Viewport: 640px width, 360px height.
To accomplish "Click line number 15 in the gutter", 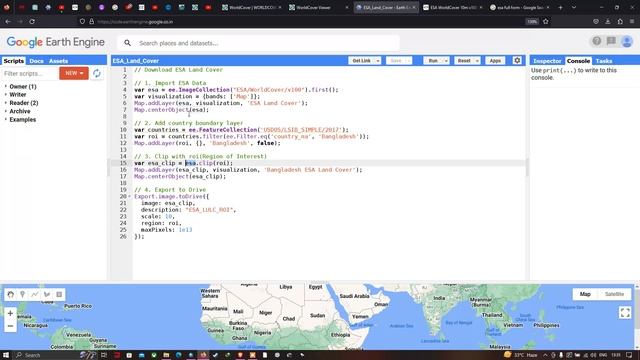I will pos(123,163).
